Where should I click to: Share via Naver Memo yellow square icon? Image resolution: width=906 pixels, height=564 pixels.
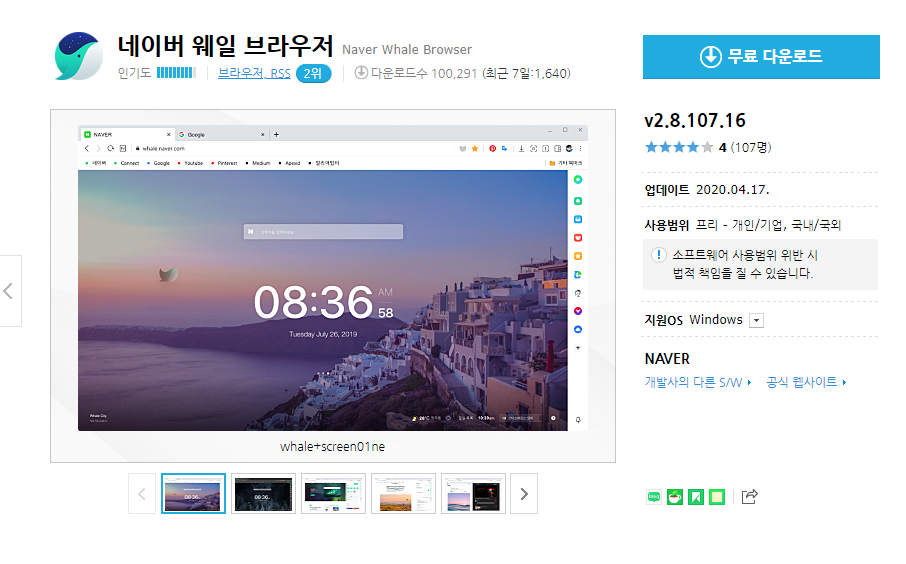click(716, 497)
